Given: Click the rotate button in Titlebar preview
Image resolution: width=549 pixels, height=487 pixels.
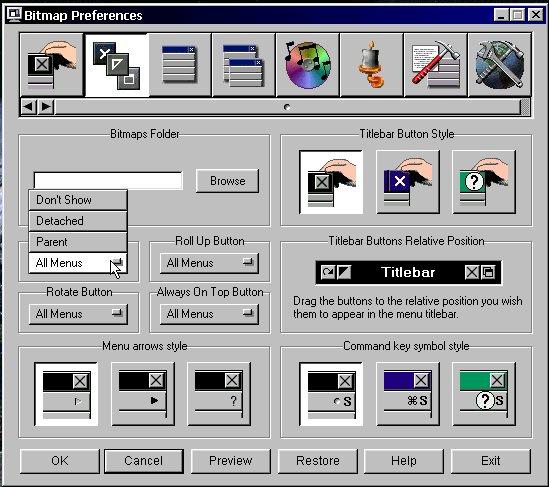Looking at the screenshot, I should pyautogui.click(x=328, y=272).
